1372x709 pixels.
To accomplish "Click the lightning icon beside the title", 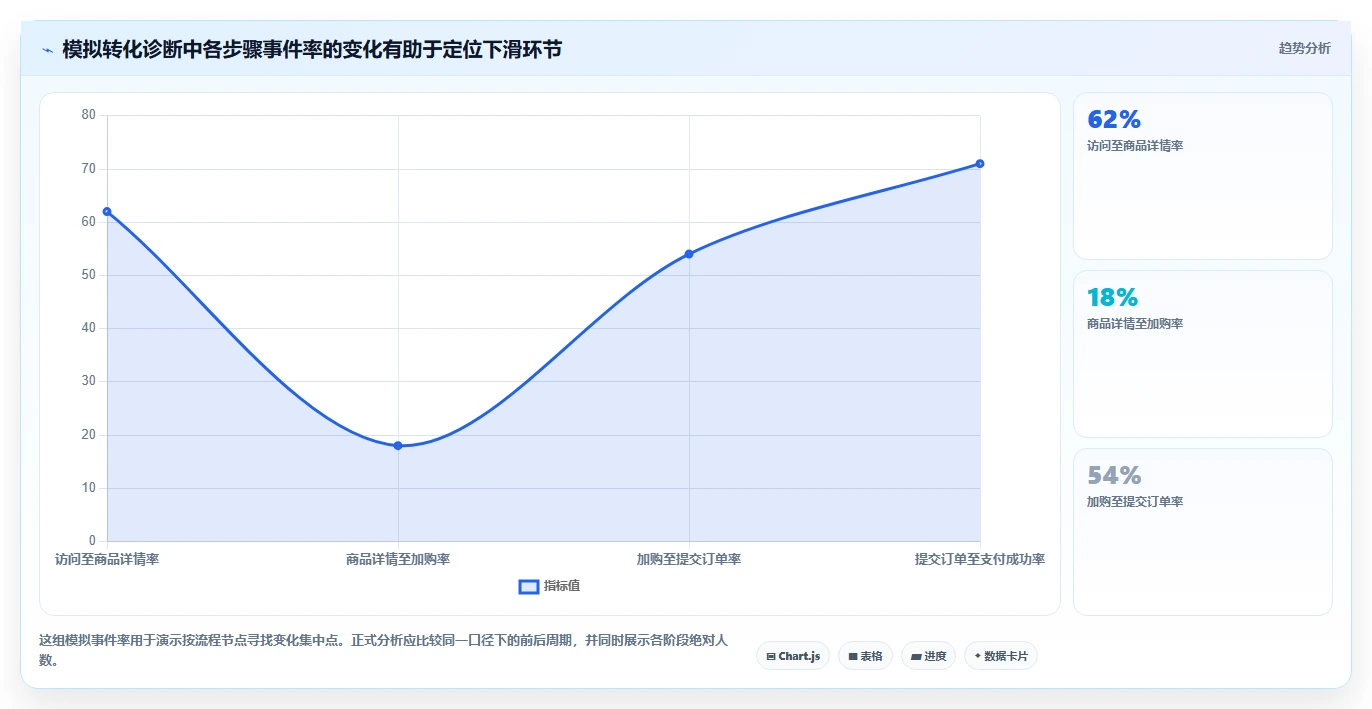I will click(x=47, y=49).
